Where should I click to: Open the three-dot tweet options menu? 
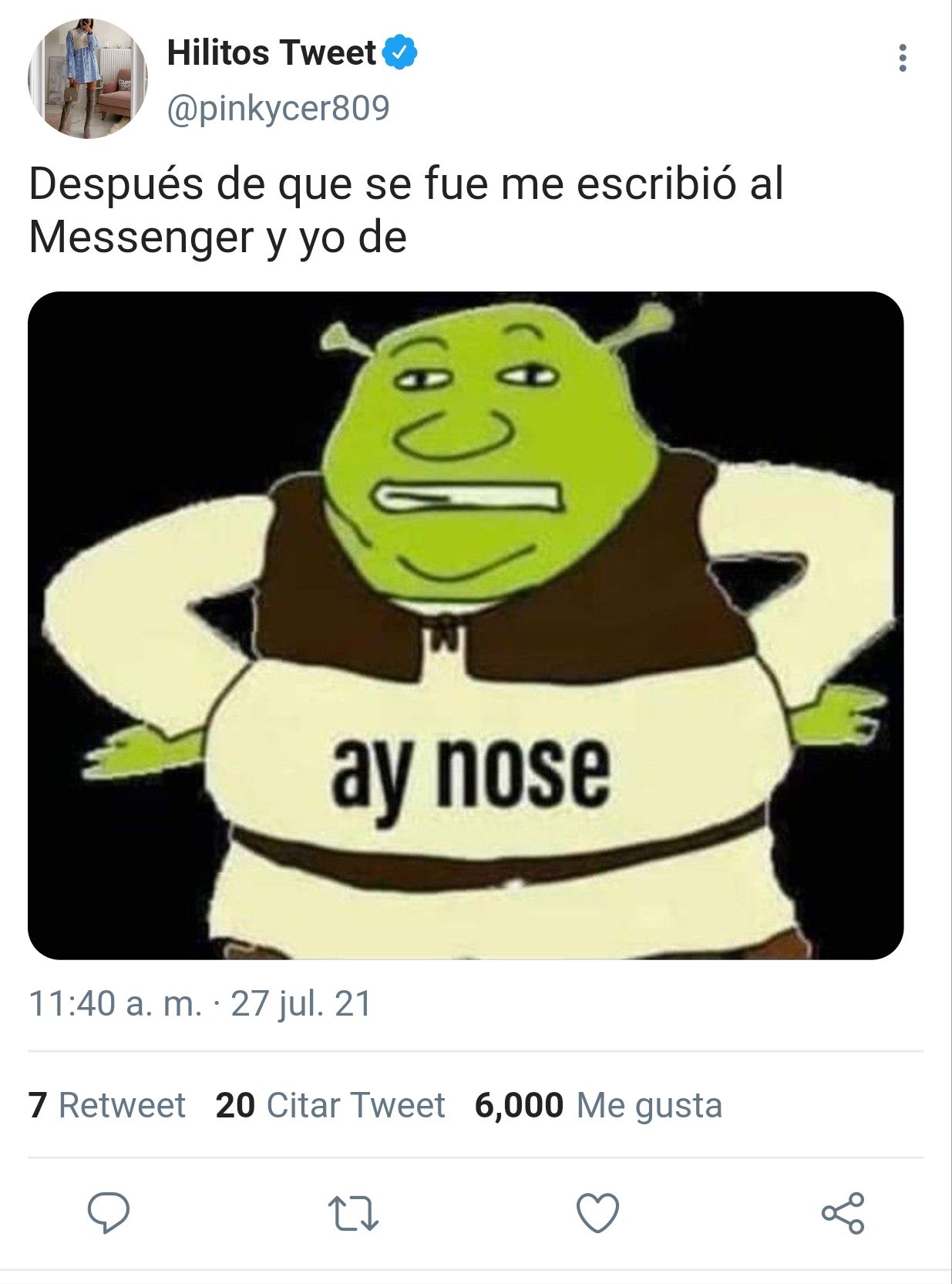902,58
